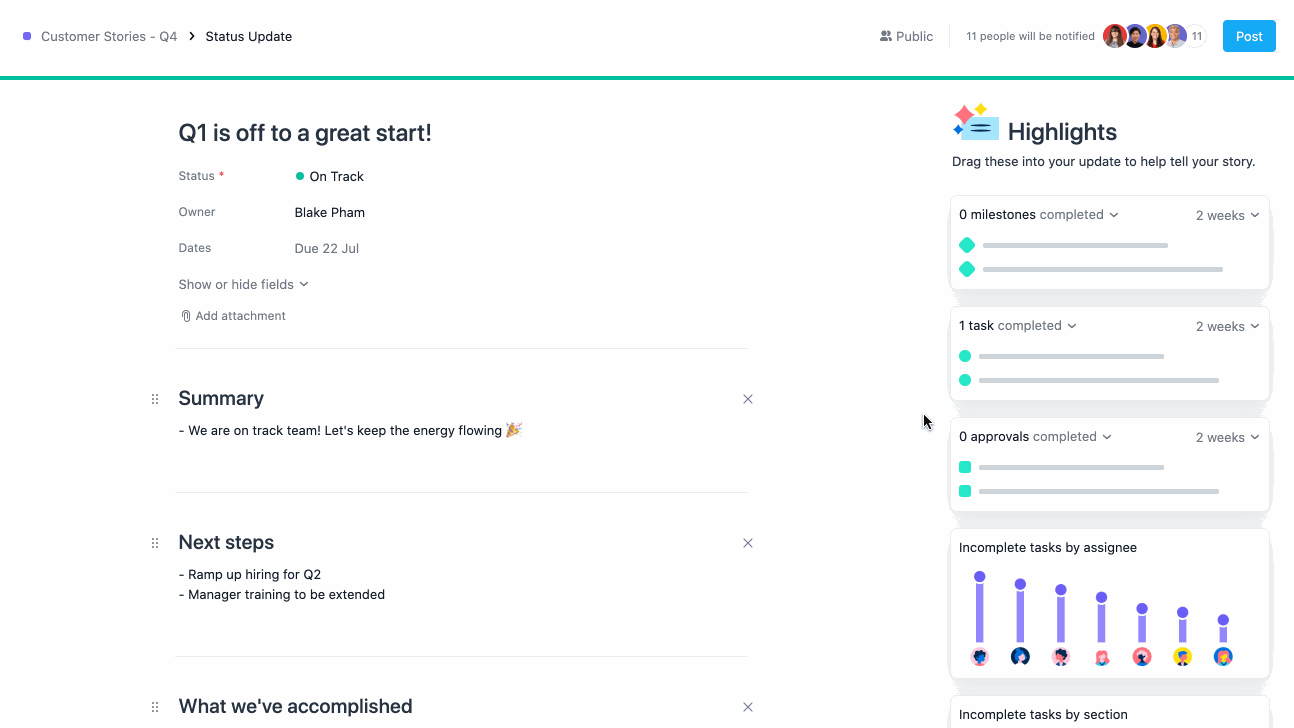Open the On Track status selector
Image resolution: width=1294 pixels, height=728 pixels.
pyautogui.click(x=330, y=177)
